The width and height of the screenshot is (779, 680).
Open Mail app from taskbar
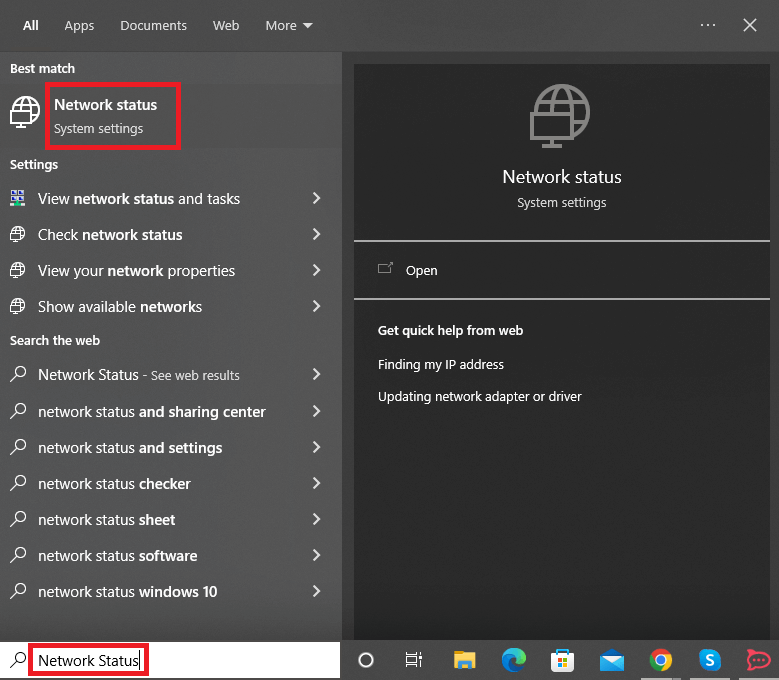(x=612, y=660)
